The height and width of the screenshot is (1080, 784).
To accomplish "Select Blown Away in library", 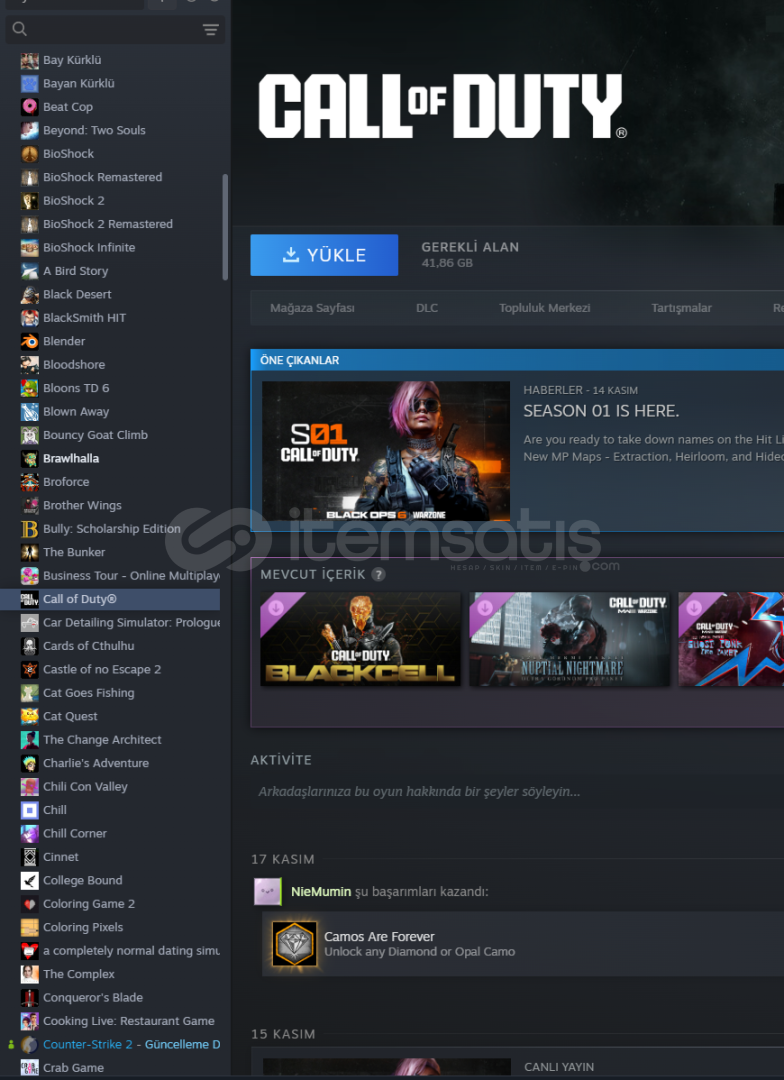I will 76,411.
